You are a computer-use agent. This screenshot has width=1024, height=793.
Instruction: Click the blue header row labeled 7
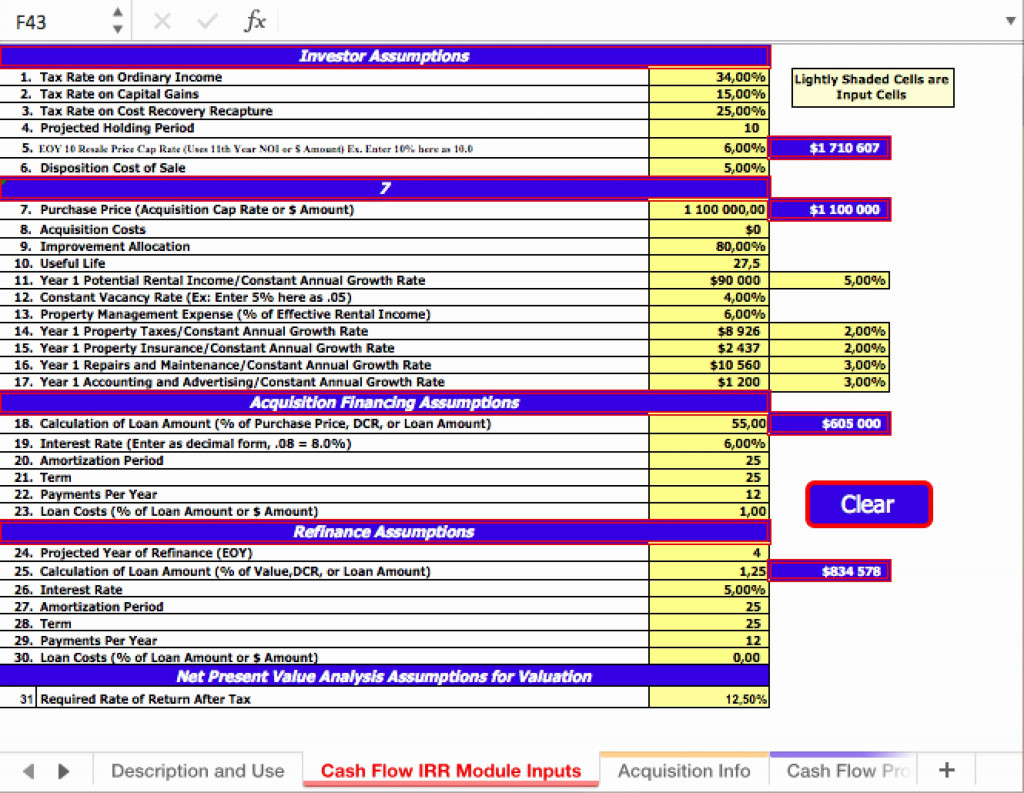(x=385, y=188)
